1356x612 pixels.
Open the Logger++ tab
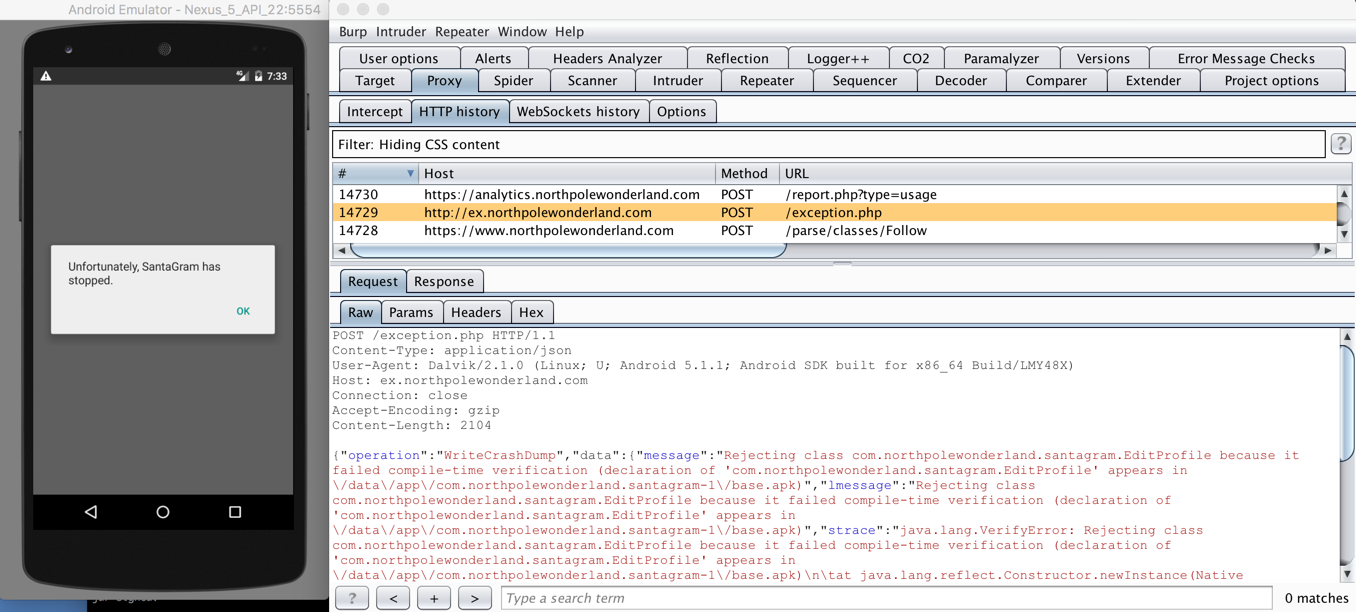(838, 59)
